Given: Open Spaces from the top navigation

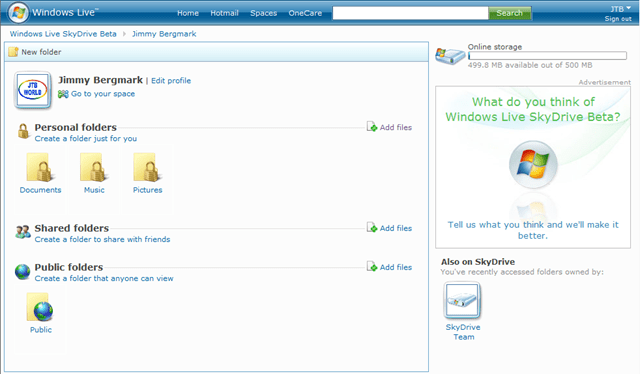Looking at the screenshot, I should click(263, 13).
